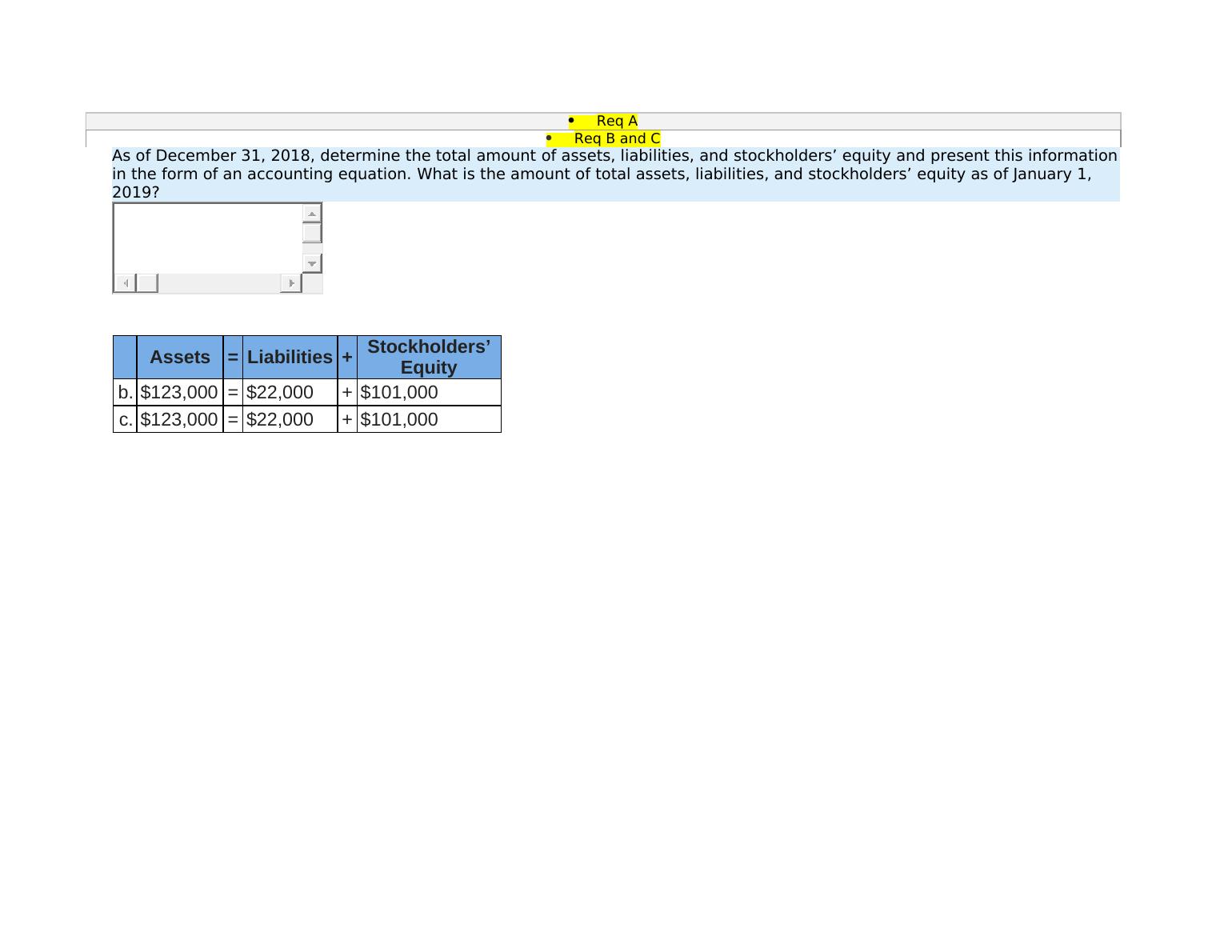The width and height of the screenshot is (1232, 952).
Task: Switch to the Req A tab
Action: pyautogui.click(x=616, y=121)
